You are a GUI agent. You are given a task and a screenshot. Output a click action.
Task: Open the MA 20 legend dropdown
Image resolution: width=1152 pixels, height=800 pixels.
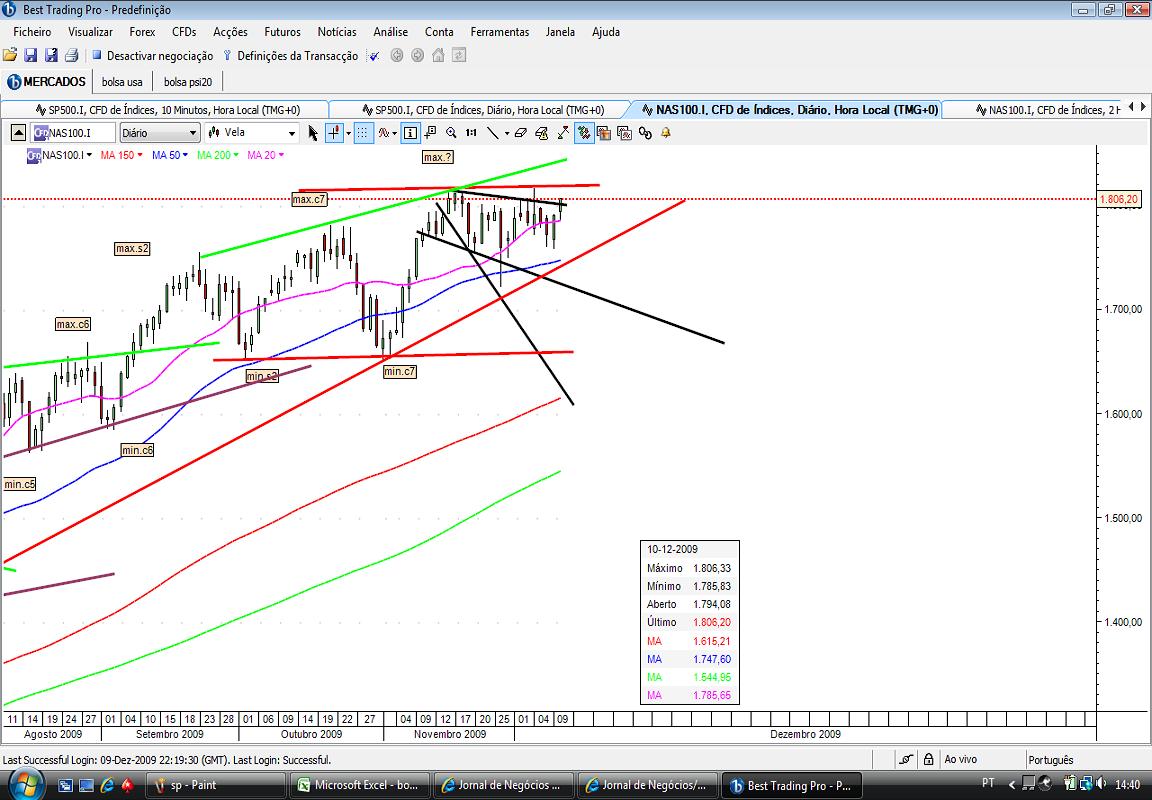click(281, 155)
